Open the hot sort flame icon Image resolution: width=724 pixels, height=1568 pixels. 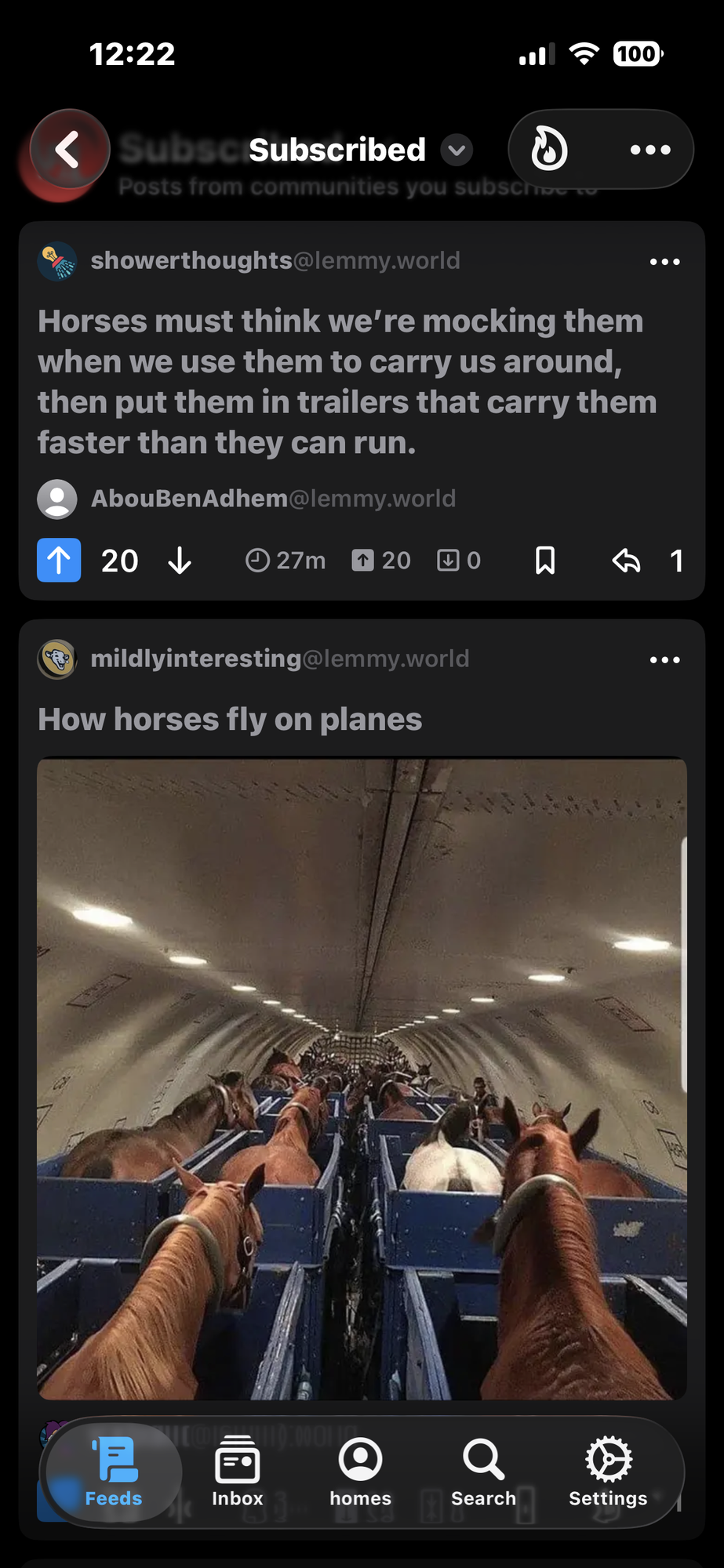549,149
